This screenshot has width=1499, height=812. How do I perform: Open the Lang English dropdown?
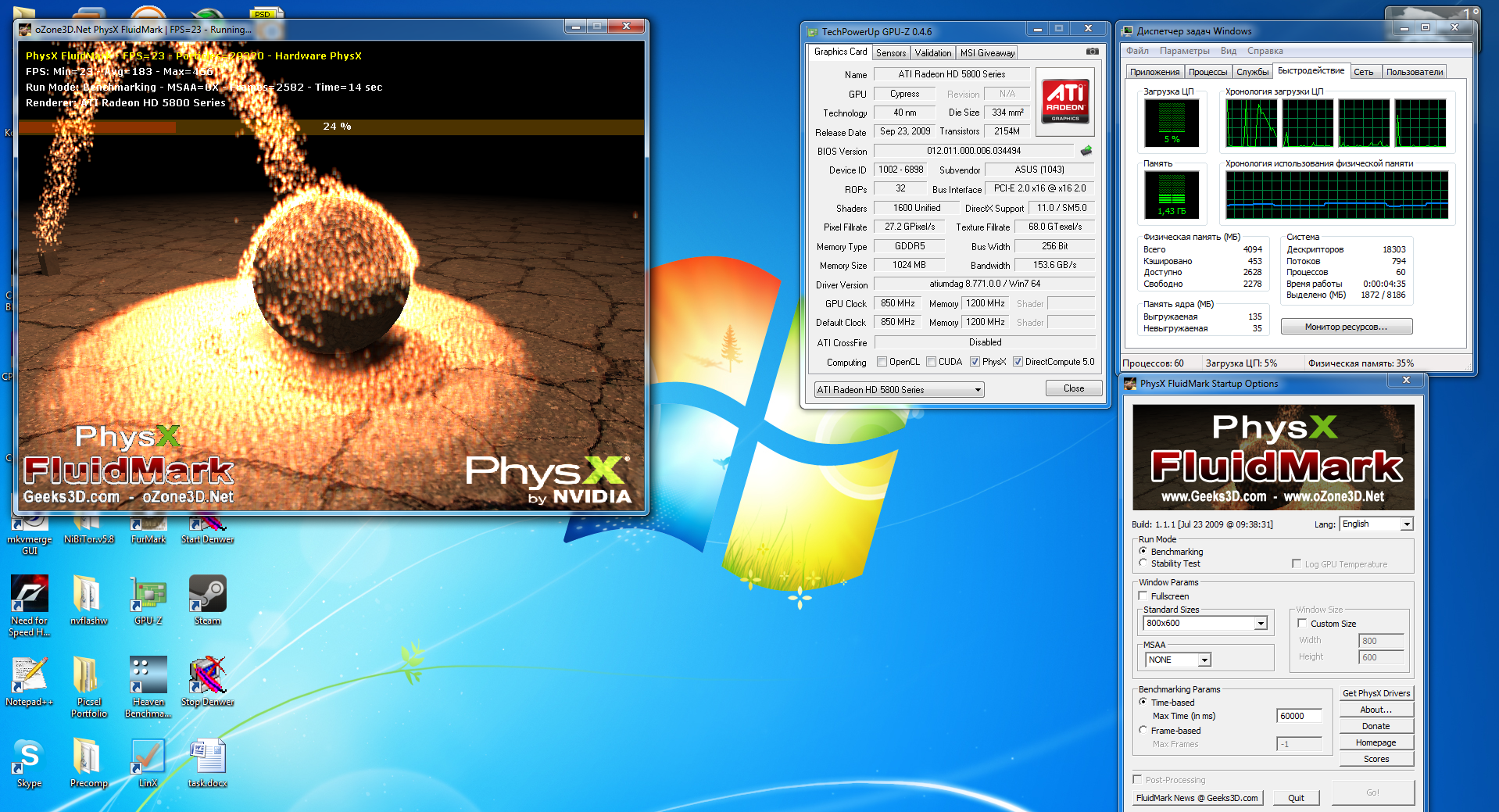[x=1376, y=524]
